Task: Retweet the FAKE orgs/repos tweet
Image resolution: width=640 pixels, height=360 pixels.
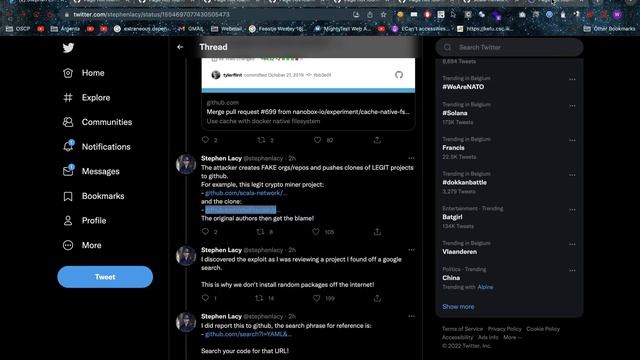Action: point(260,232)
